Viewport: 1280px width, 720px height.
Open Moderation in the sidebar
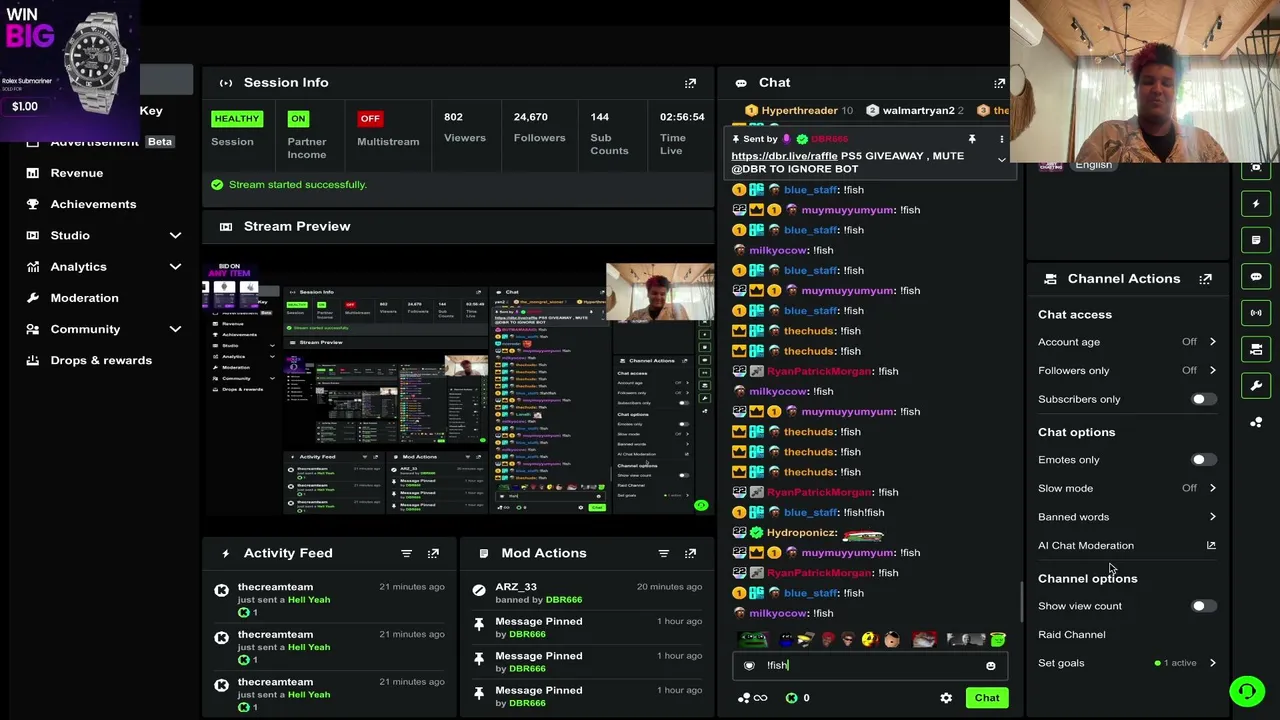pos(84,298)
